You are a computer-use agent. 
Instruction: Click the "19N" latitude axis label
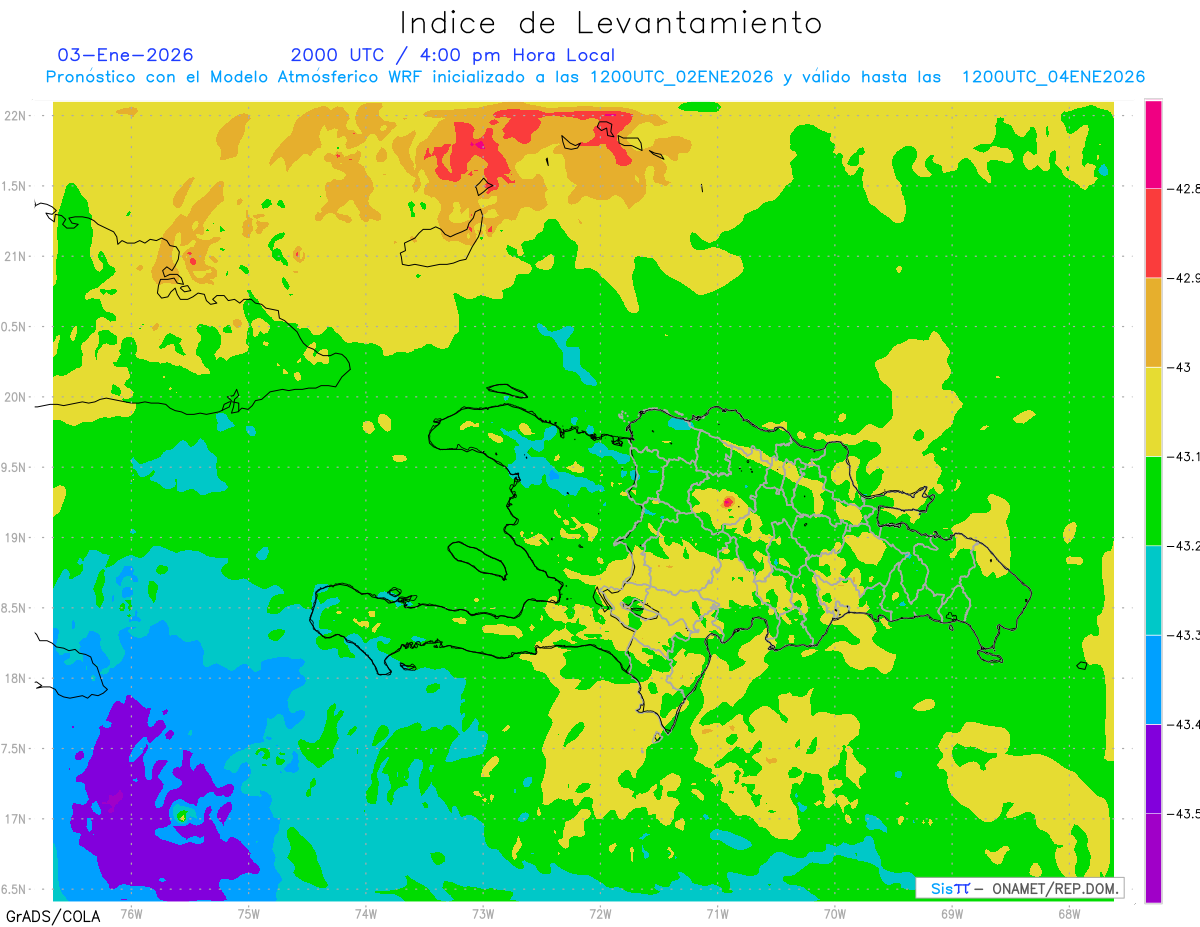pyautogui.click(x=15, y=537)
